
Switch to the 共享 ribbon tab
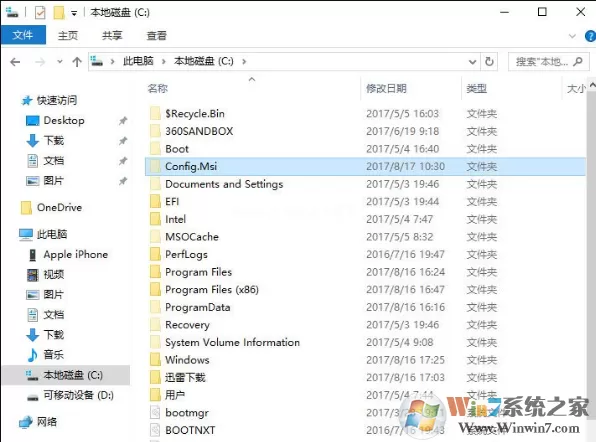coord(112,35)
